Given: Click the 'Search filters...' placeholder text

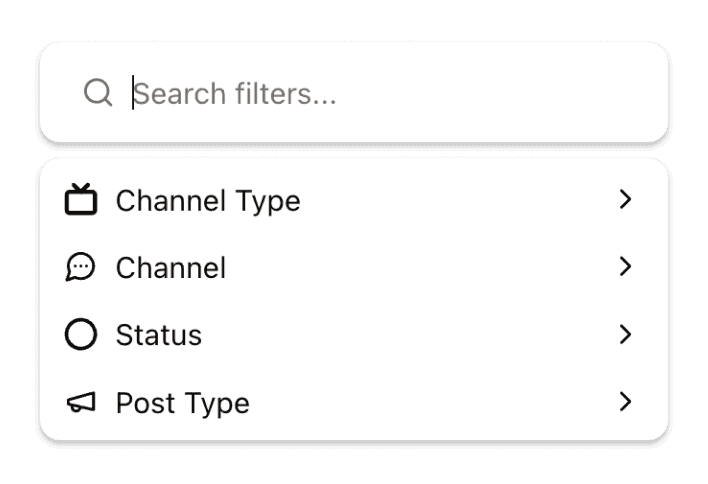Looking at the screenshot, I should click(236, 94).
